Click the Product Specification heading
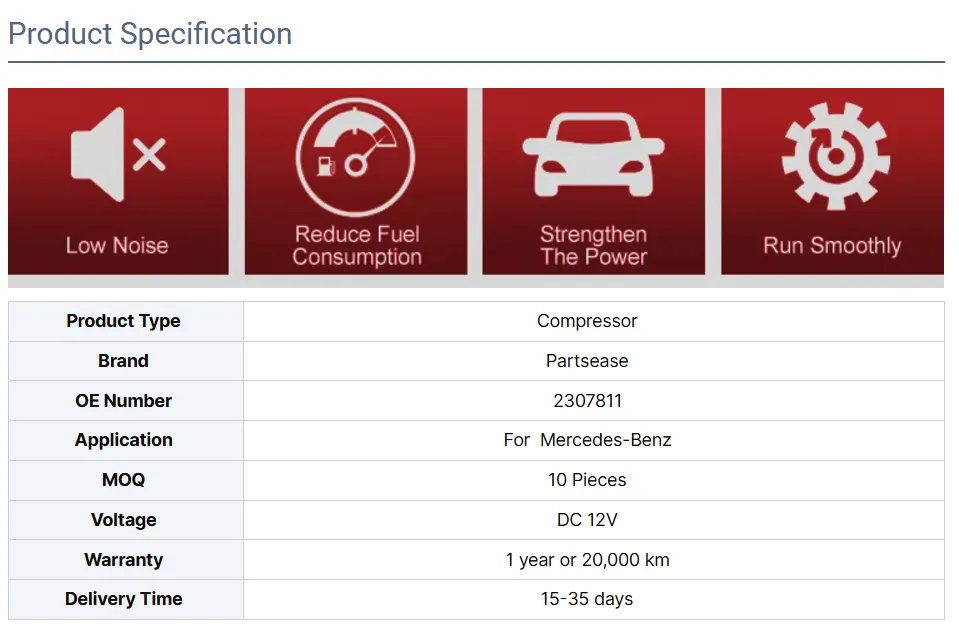 (x=150, y=34)
